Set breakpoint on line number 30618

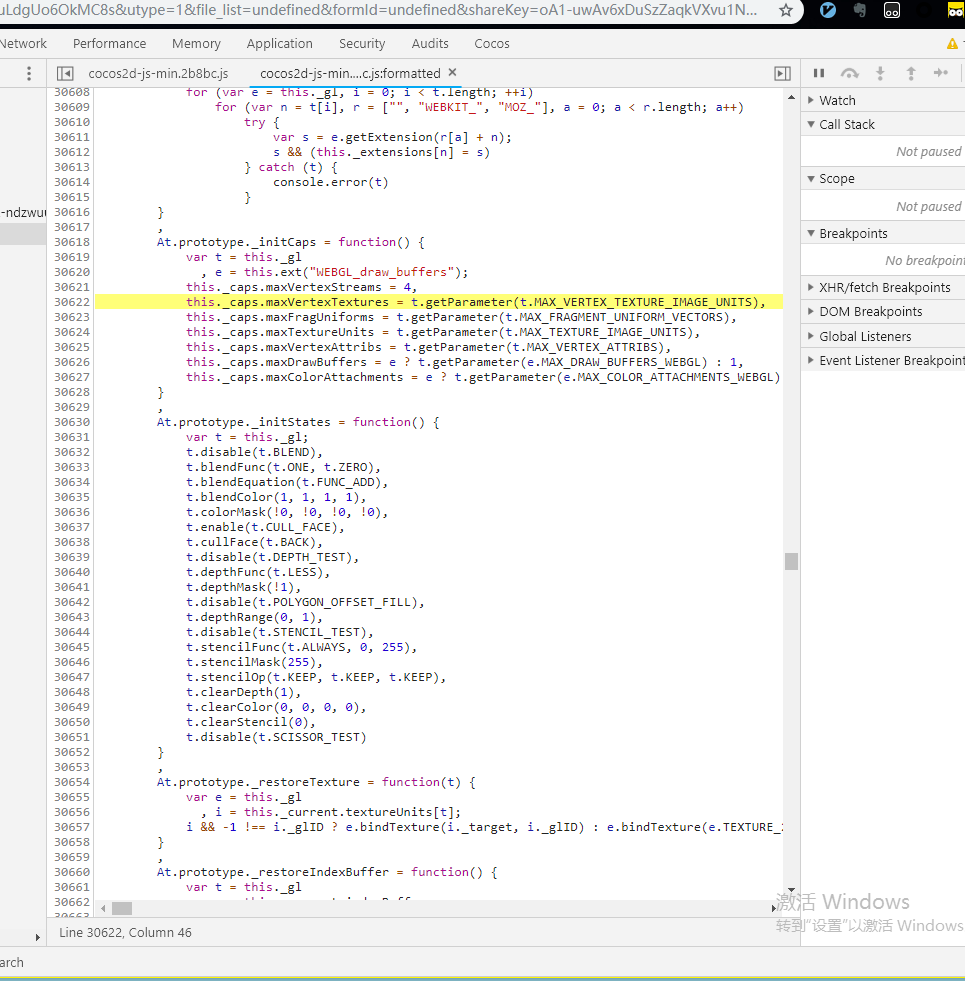pyautogui.click(x=72, y=242)
